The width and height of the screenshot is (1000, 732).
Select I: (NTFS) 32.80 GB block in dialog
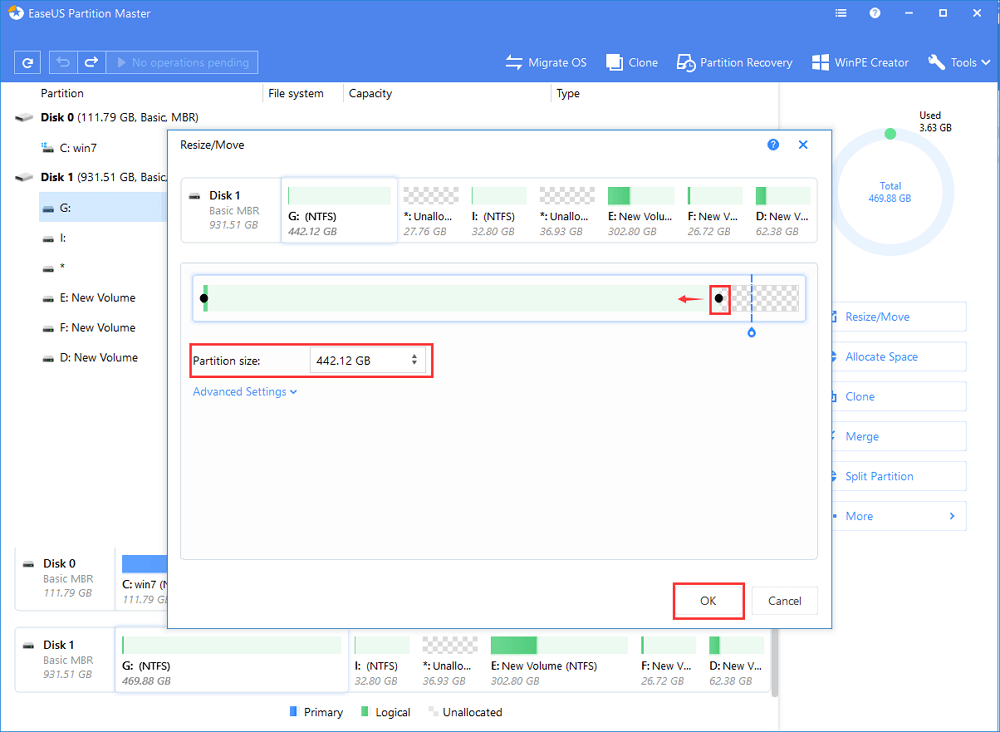click(x=499, y=212)
